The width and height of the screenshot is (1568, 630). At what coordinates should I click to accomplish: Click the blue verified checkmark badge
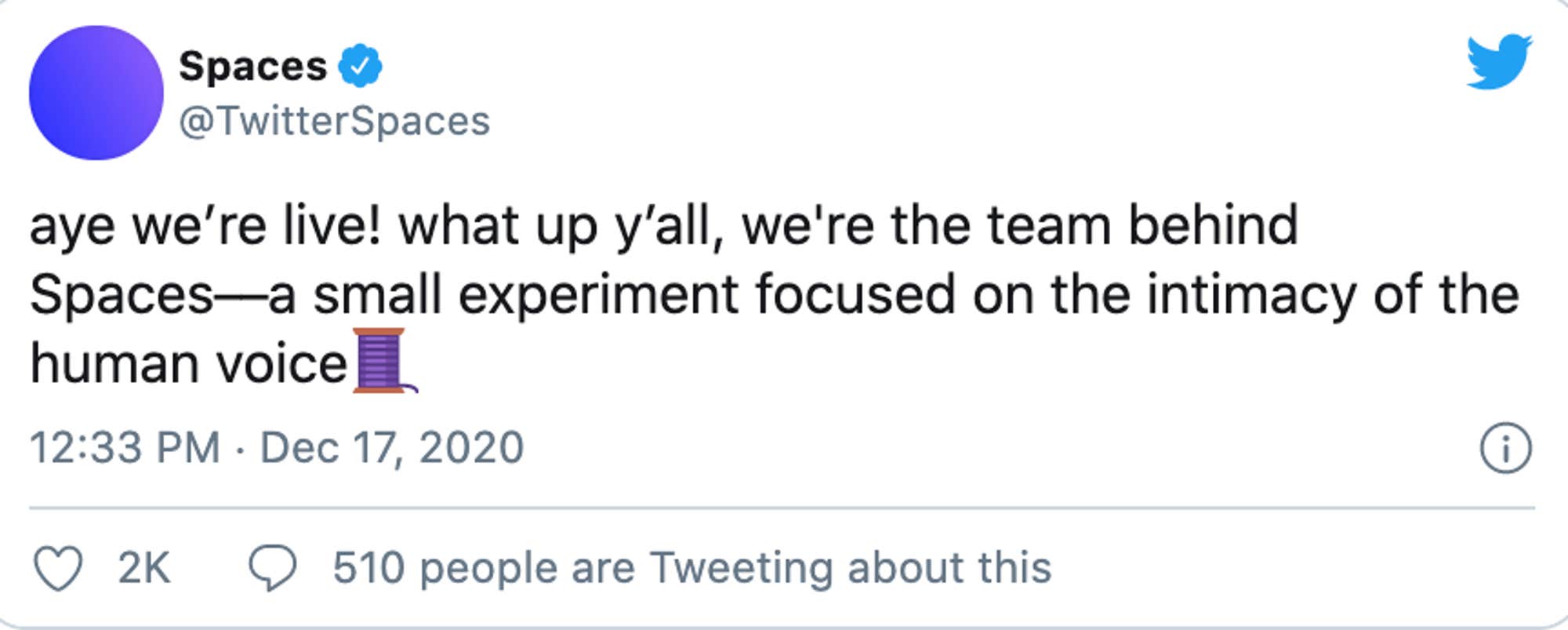coord(360,67)
